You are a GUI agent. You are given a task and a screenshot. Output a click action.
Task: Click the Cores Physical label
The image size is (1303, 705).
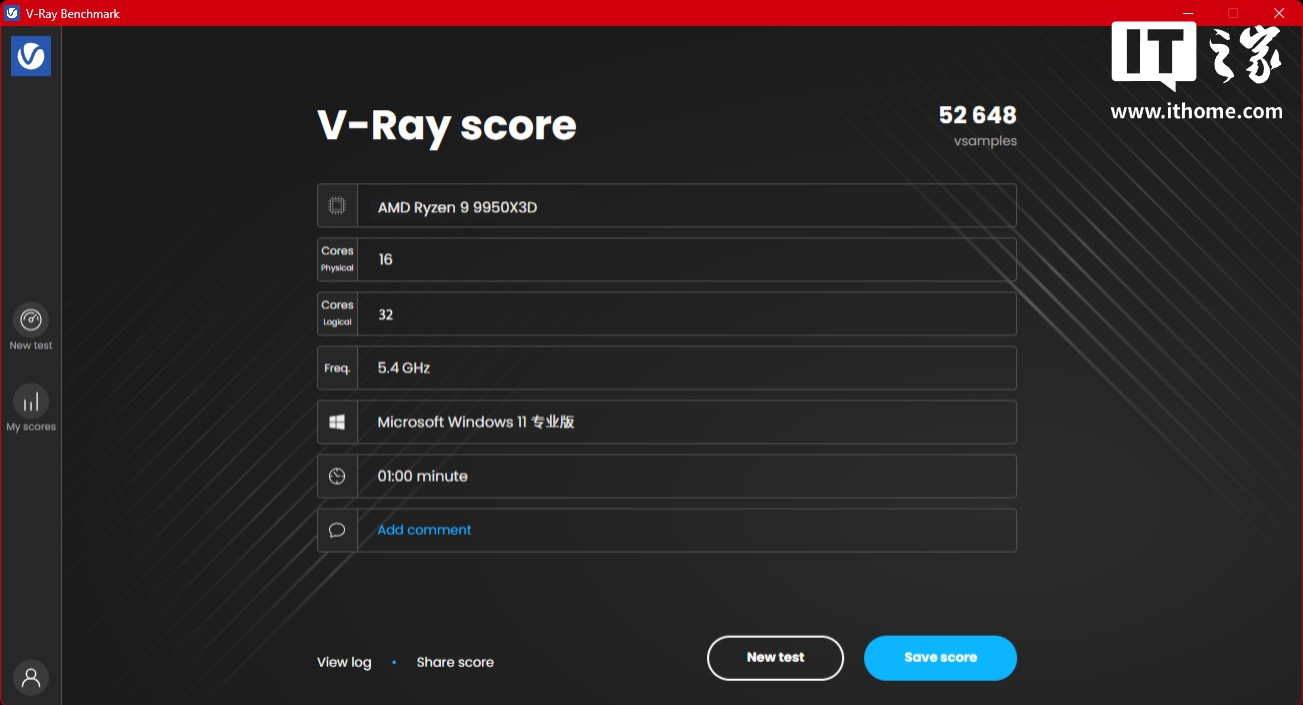pos(337,259)
